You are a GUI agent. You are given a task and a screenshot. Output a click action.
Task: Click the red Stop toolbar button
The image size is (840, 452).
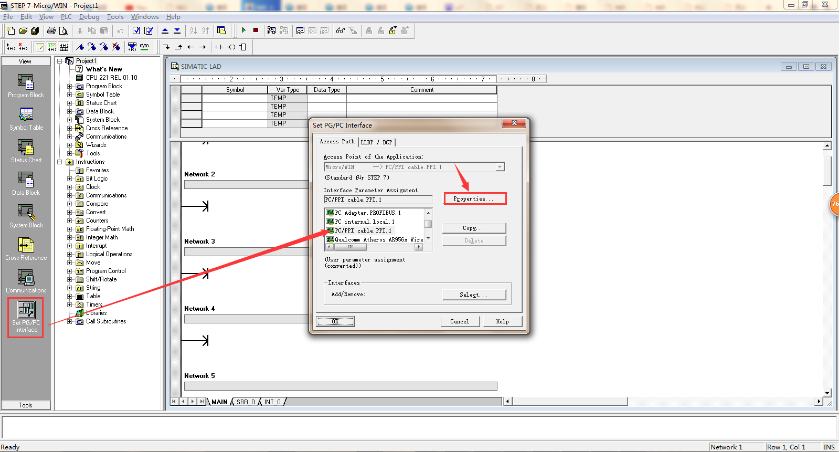point(256,31)
